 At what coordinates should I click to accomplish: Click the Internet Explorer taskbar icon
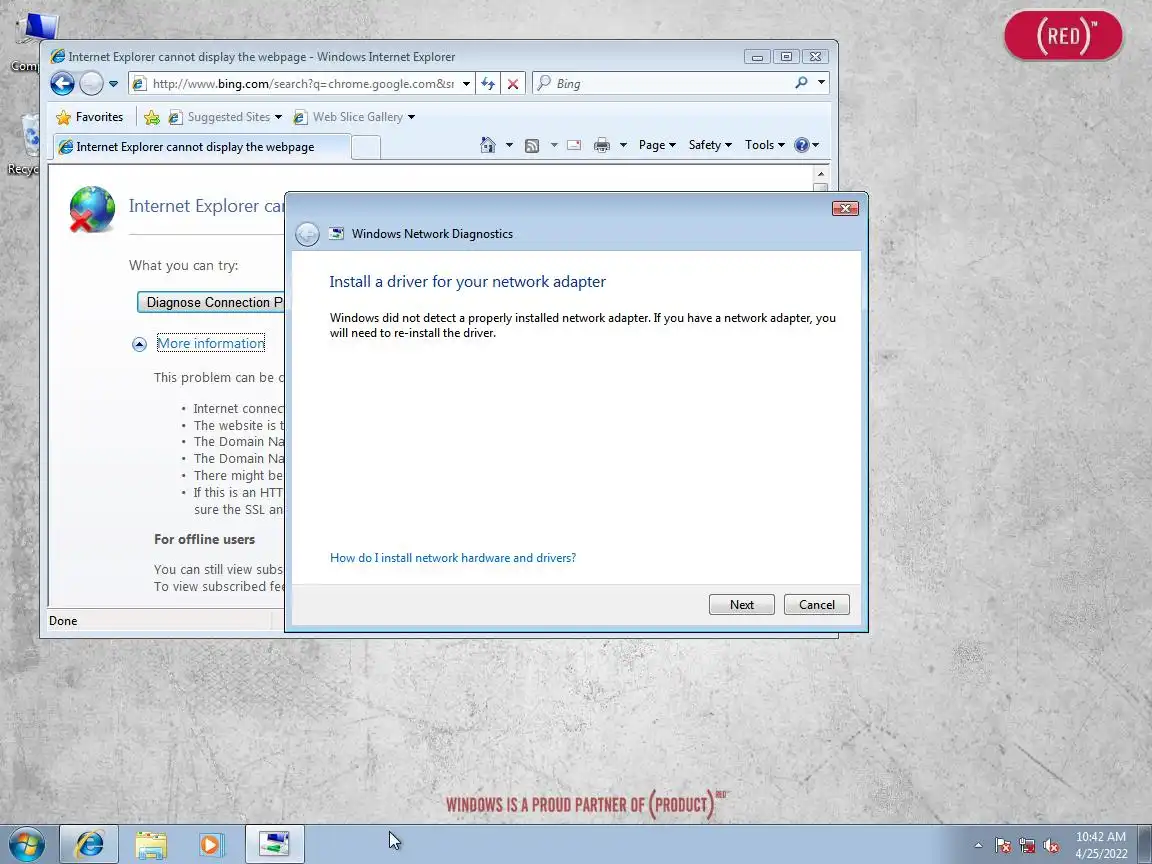click(89, 844)
